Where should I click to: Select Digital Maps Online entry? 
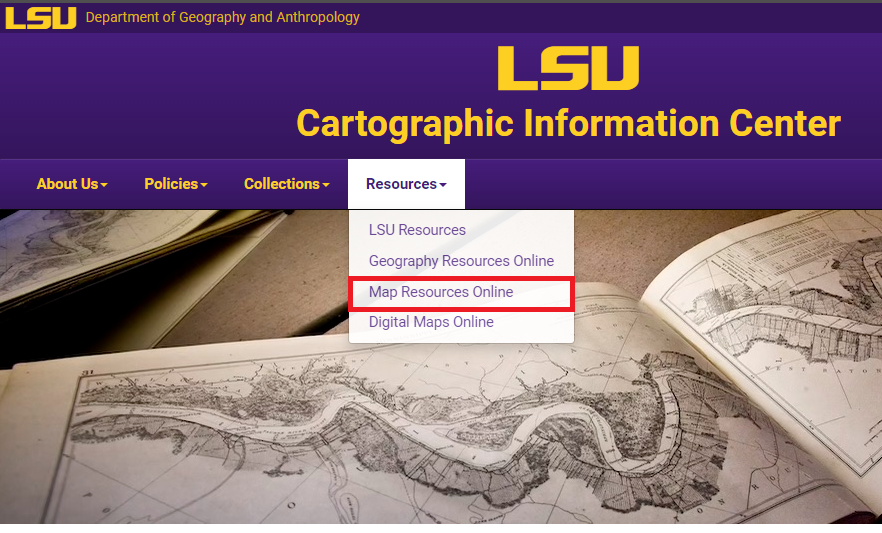[461, 322]
